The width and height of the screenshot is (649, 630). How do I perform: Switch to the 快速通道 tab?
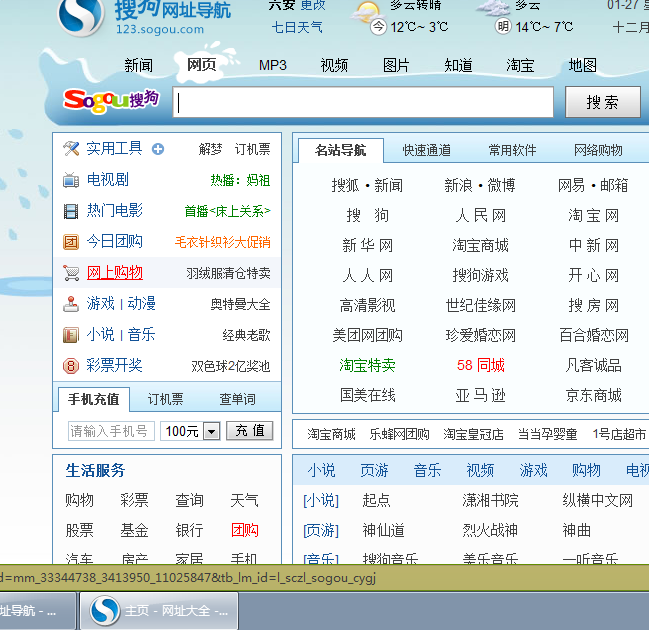point(427,150)
